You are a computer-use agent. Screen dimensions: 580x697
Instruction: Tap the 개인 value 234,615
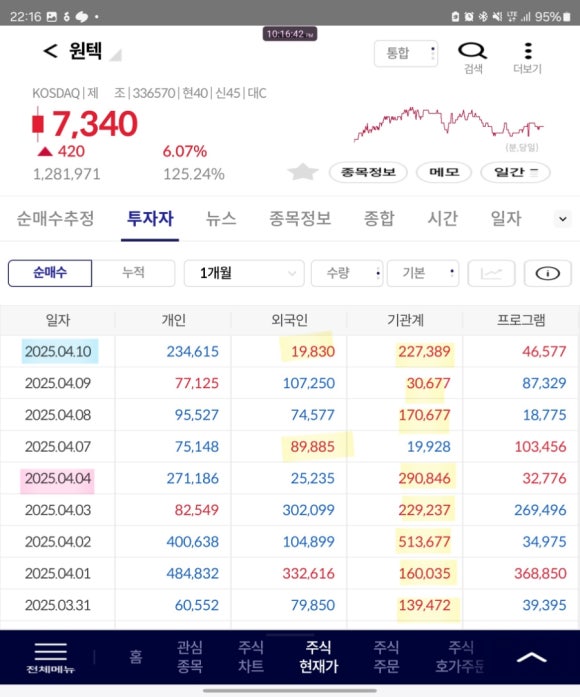click(192, 352)
